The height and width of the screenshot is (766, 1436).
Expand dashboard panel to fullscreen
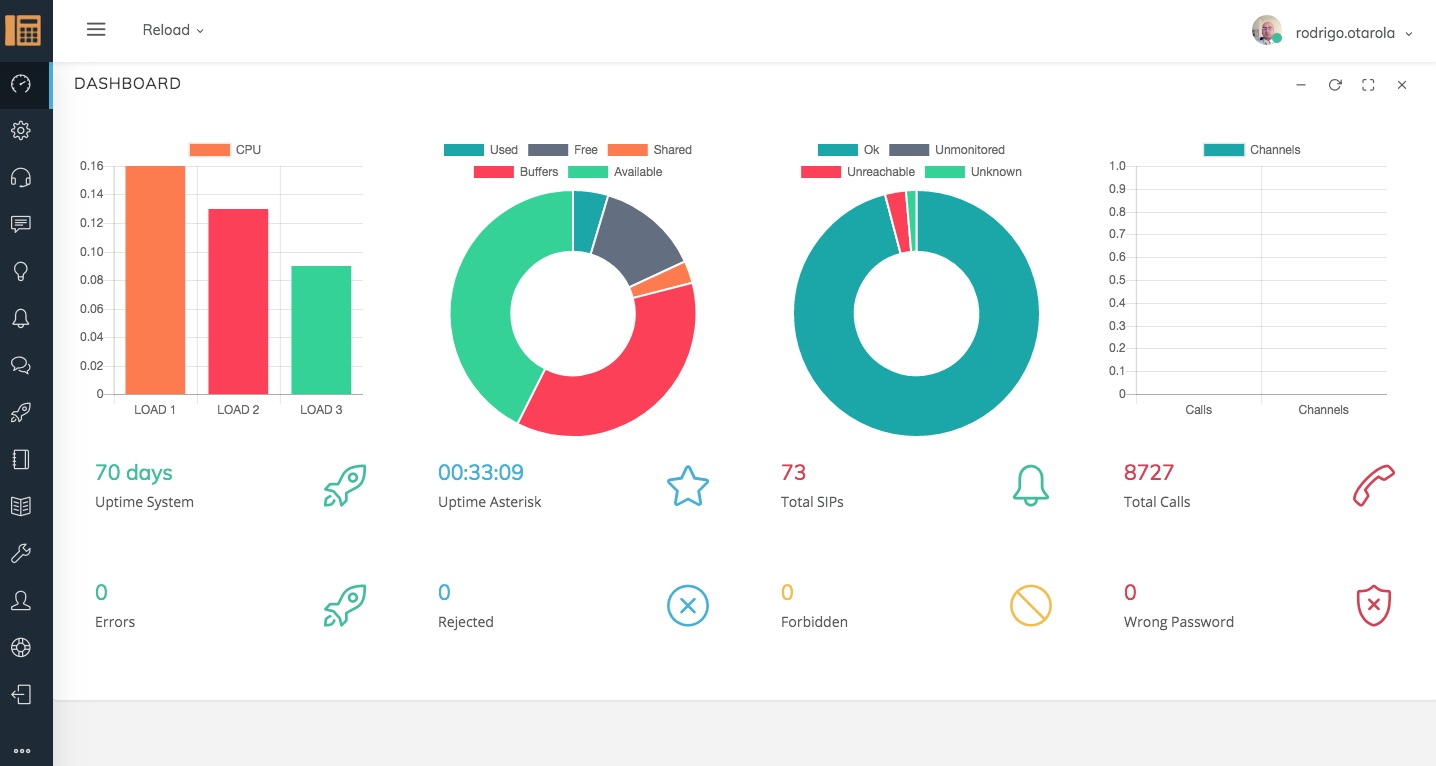click(1368, 85)
